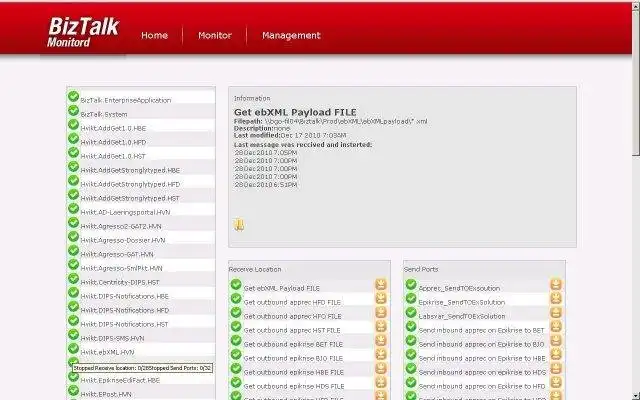Open Get outbound epikrise BJO FILE receive location
The height and width of the screenshot is (400, 640).
click(x=293, y=358)
